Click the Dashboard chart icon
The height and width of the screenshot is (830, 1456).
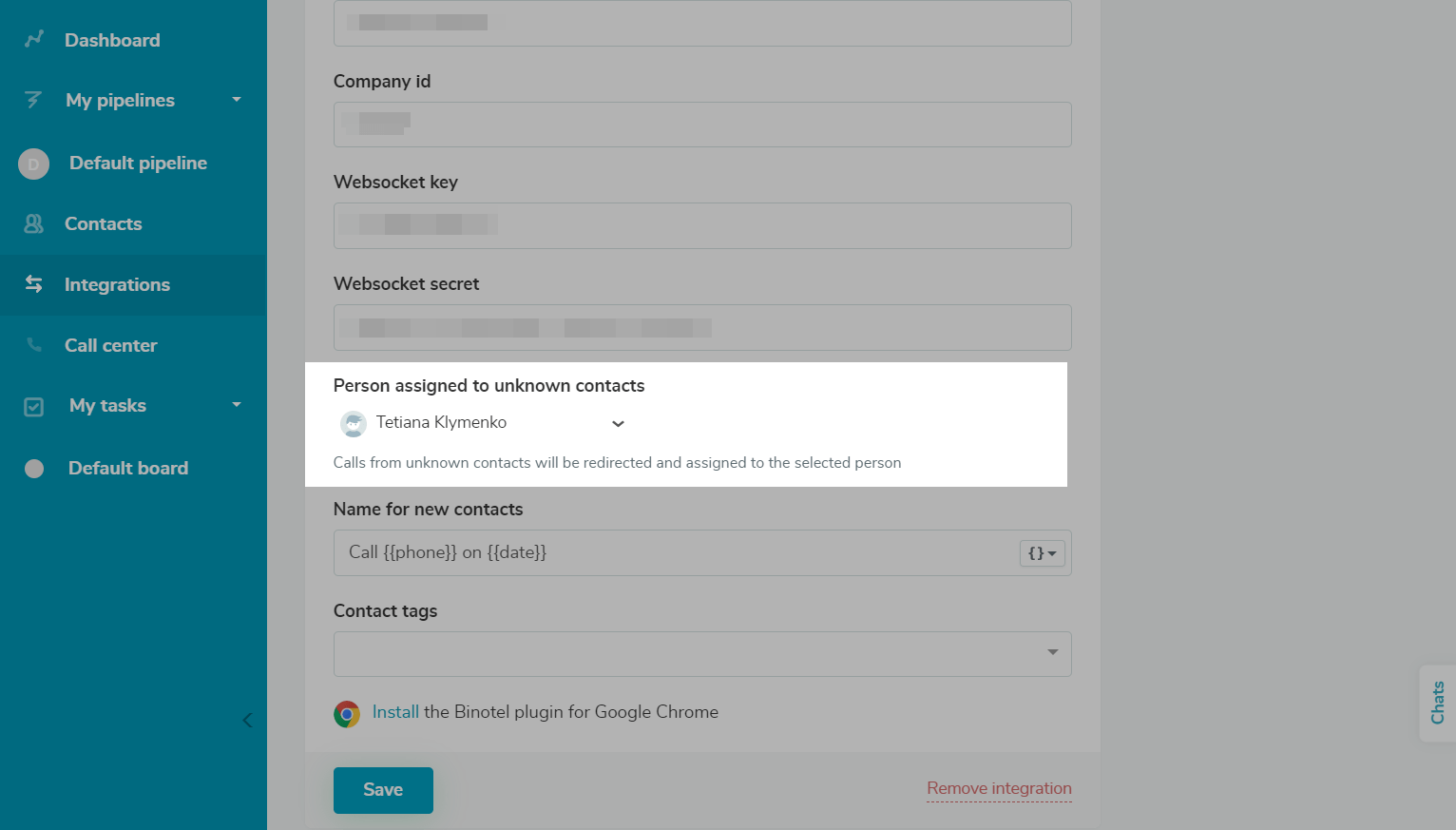point(34,39)
